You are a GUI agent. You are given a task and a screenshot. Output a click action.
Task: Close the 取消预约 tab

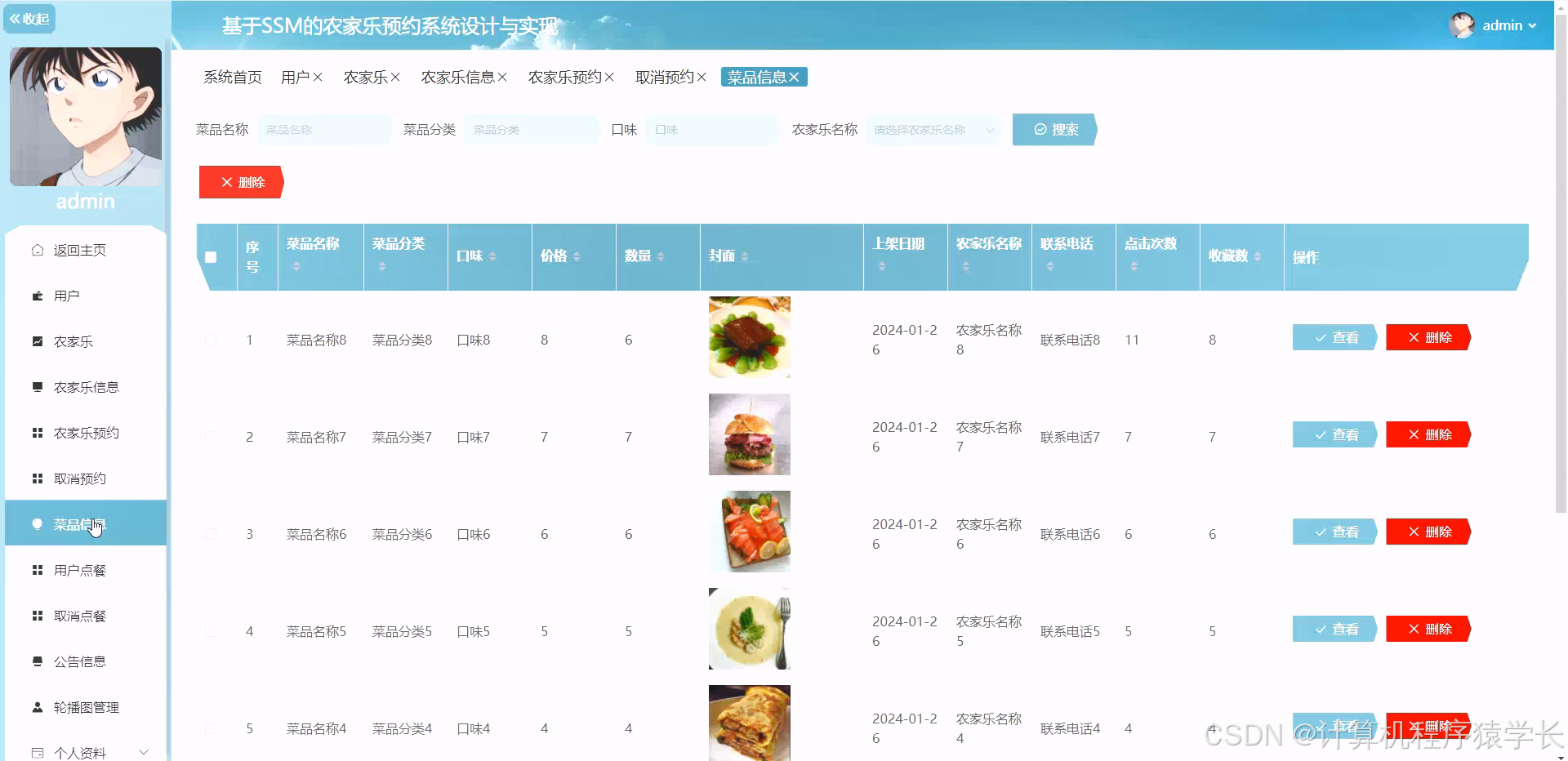701,77
